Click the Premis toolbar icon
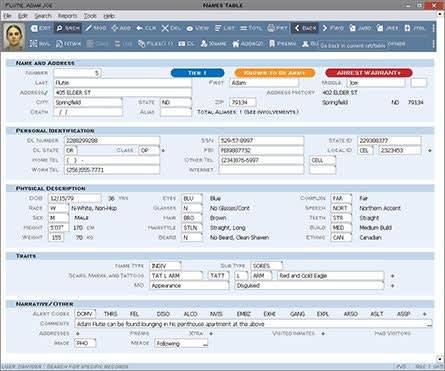445x371 pixels. point(283,44)
